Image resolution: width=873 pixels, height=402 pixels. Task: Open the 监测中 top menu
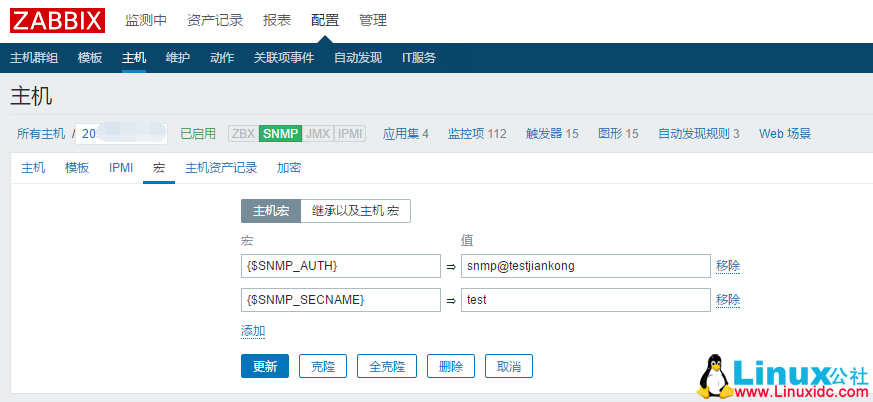pyautogui.click(x=146, y=20)
